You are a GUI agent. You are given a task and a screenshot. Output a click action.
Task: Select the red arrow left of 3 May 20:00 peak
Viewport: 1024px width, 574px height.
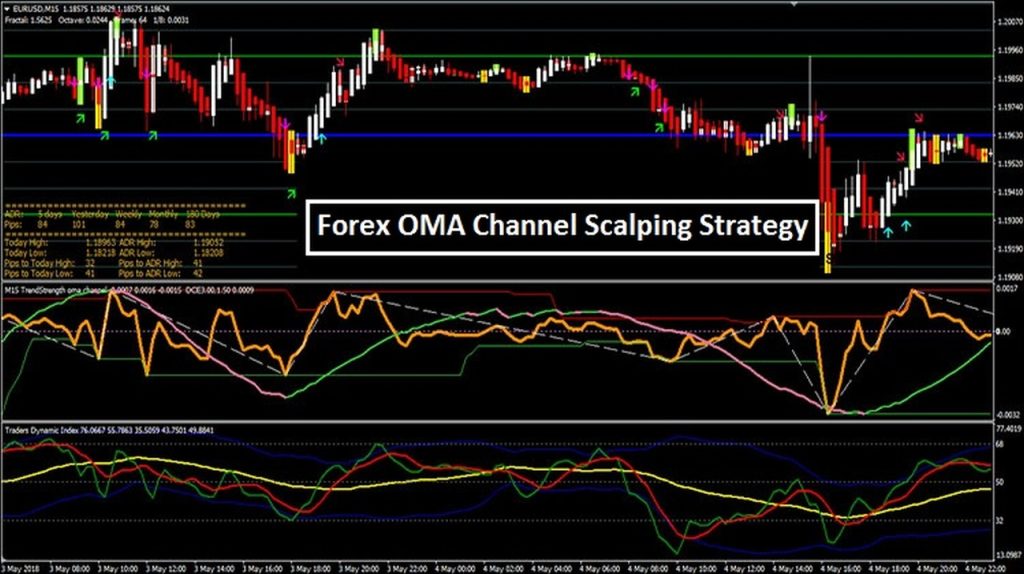point(340,63)
